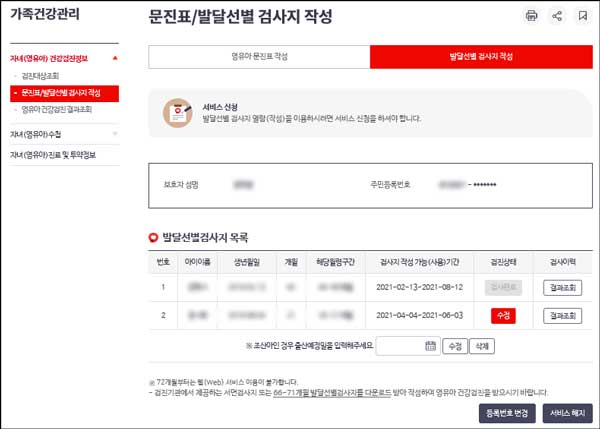Click date range 2021-04-04~2021-06-03
600x429 pixels.
tap(419, 315)
